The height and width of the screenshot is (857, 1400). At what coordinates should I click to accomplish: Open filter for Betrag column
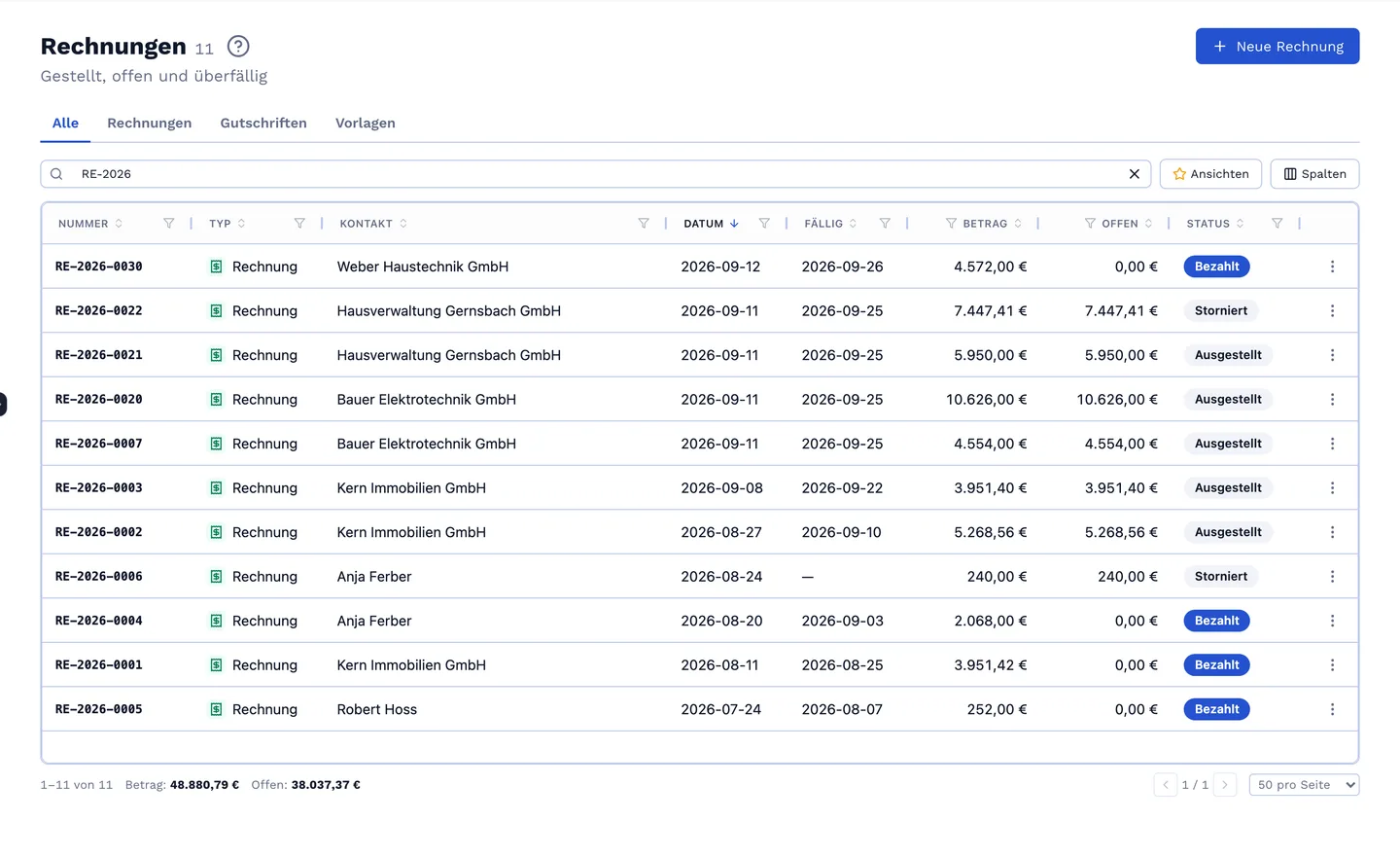click(951, 224)
